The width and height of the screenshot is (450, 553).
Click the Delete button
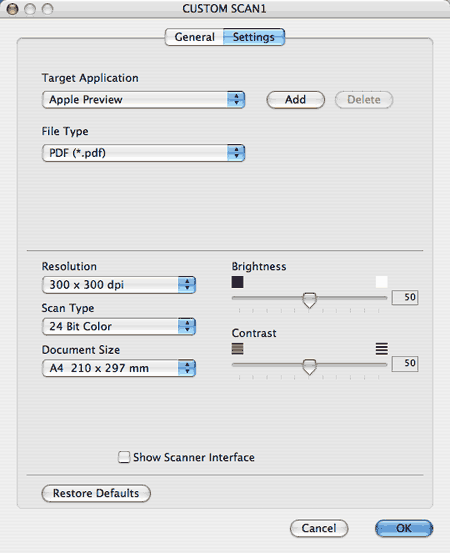coord(364,100)
